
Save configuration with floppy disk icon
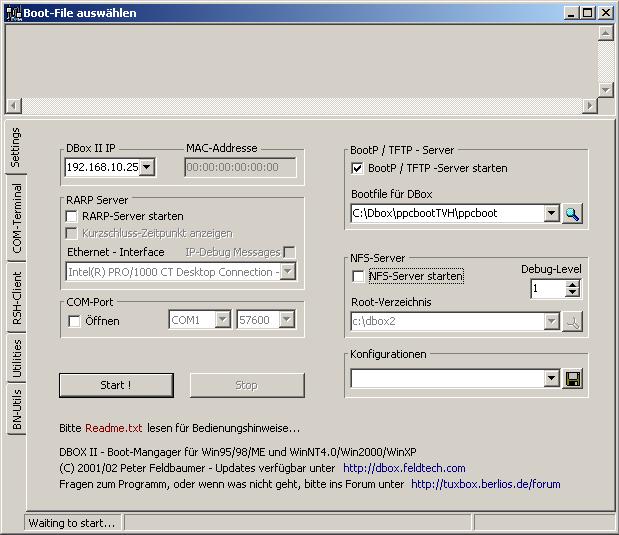[x=572, y=379]
